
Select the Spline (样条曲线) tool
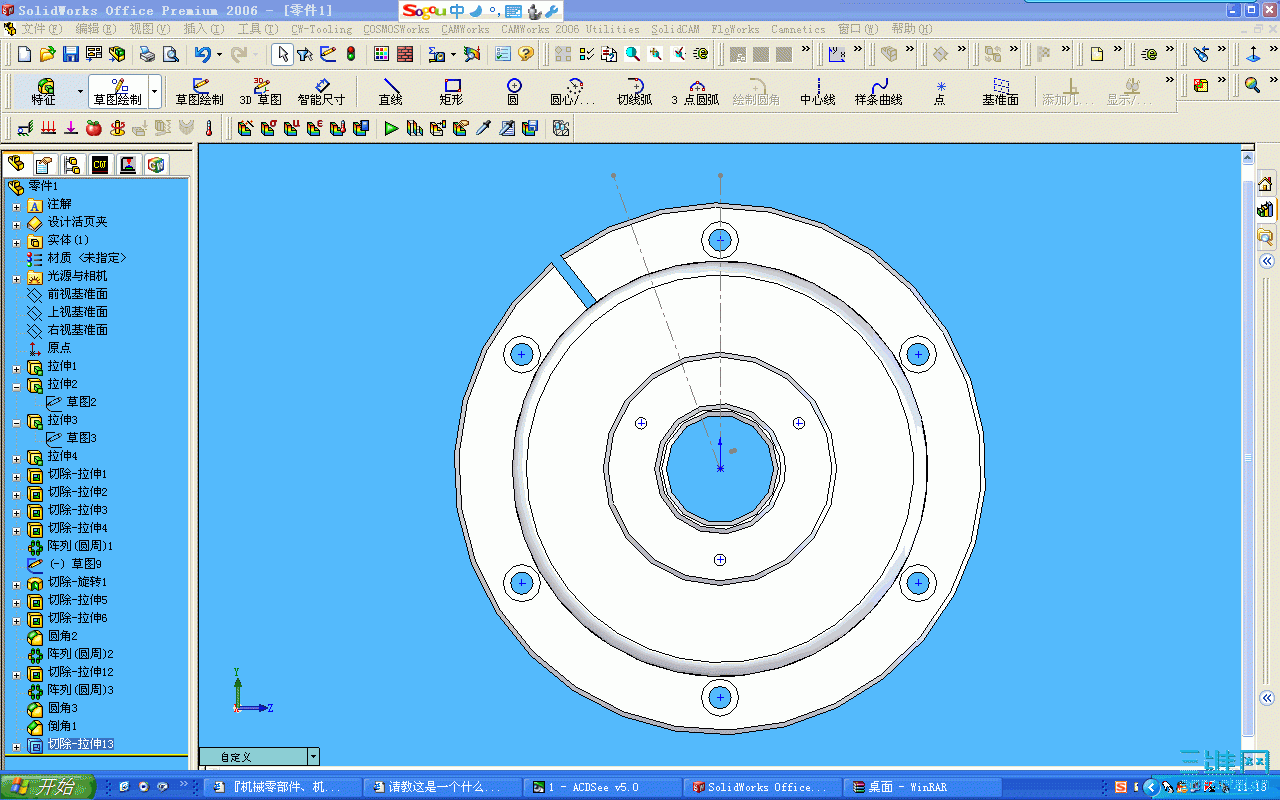879,92
